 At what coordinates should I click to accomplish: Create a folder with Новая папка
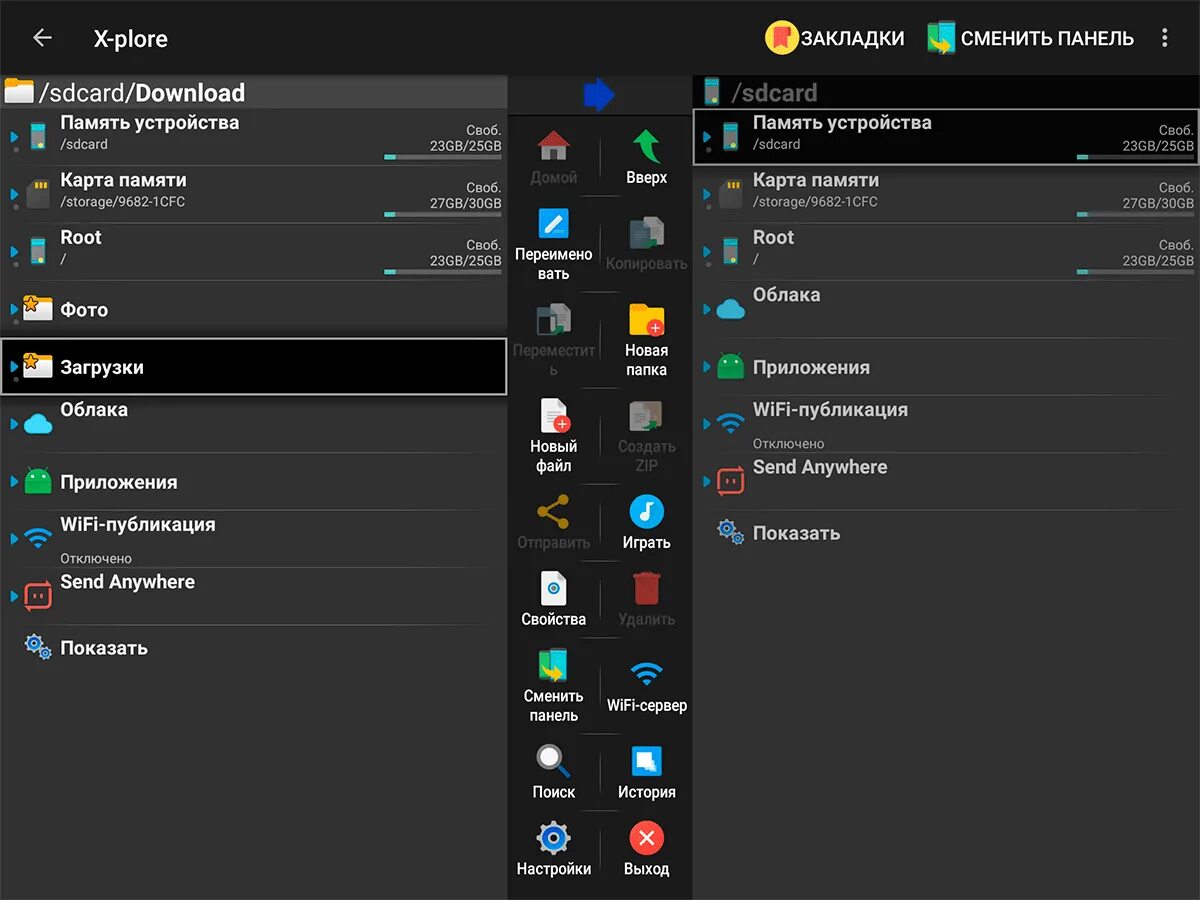[646, 341]
